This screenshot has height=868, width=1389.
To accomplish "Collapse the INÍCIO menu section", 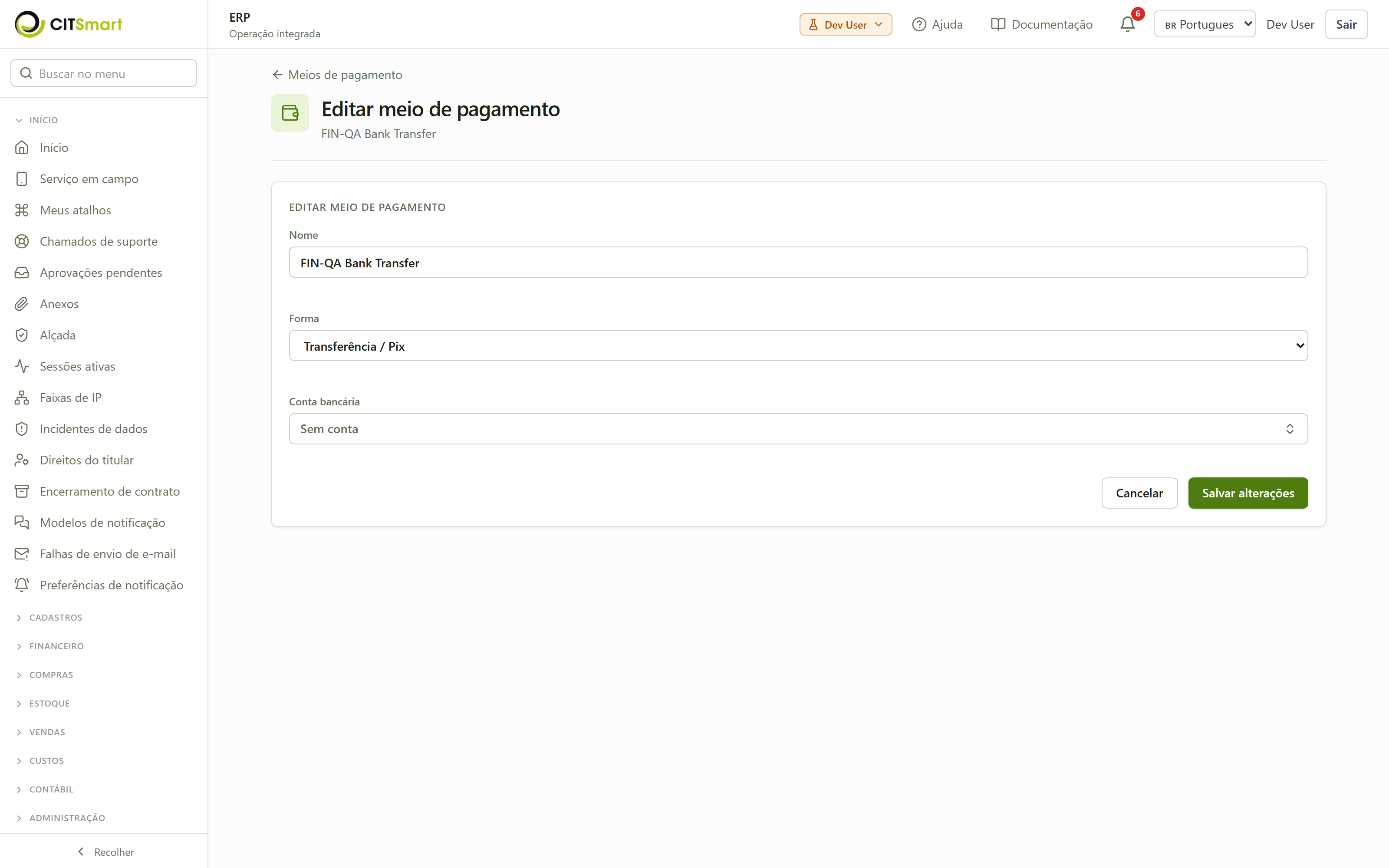I will [x=37, y=120].
